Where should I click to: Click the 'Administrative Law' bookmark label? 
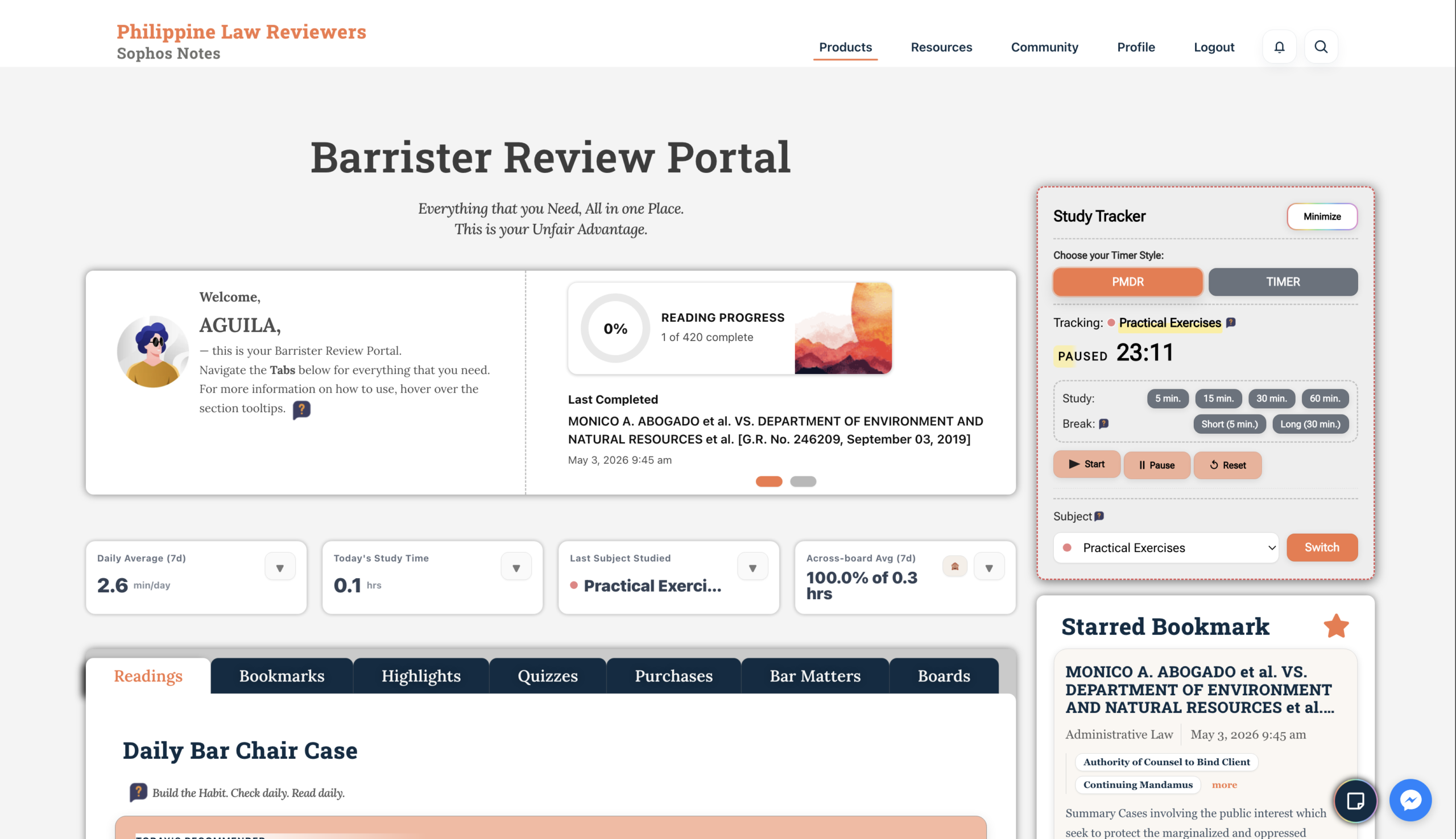pyautogui.click(x=1119, y=735)
